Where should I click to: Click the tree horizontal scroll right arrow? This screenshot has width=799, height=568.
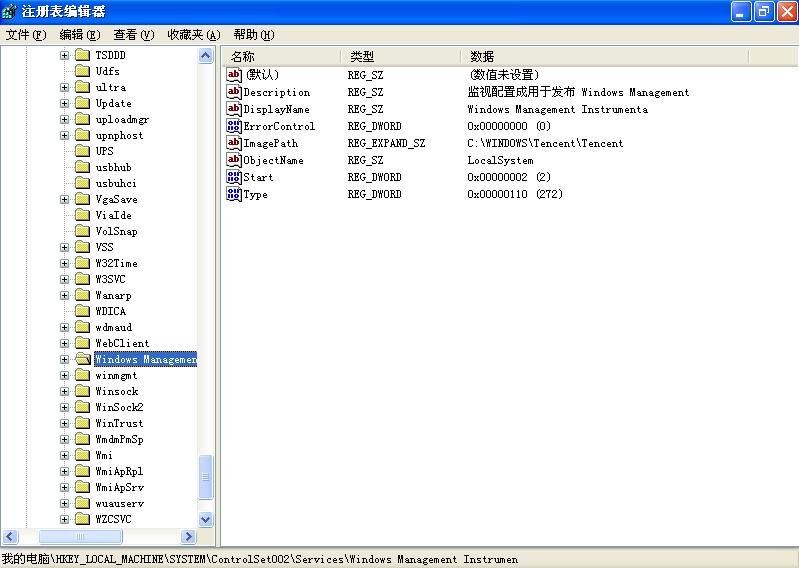[x=189, y=536]
